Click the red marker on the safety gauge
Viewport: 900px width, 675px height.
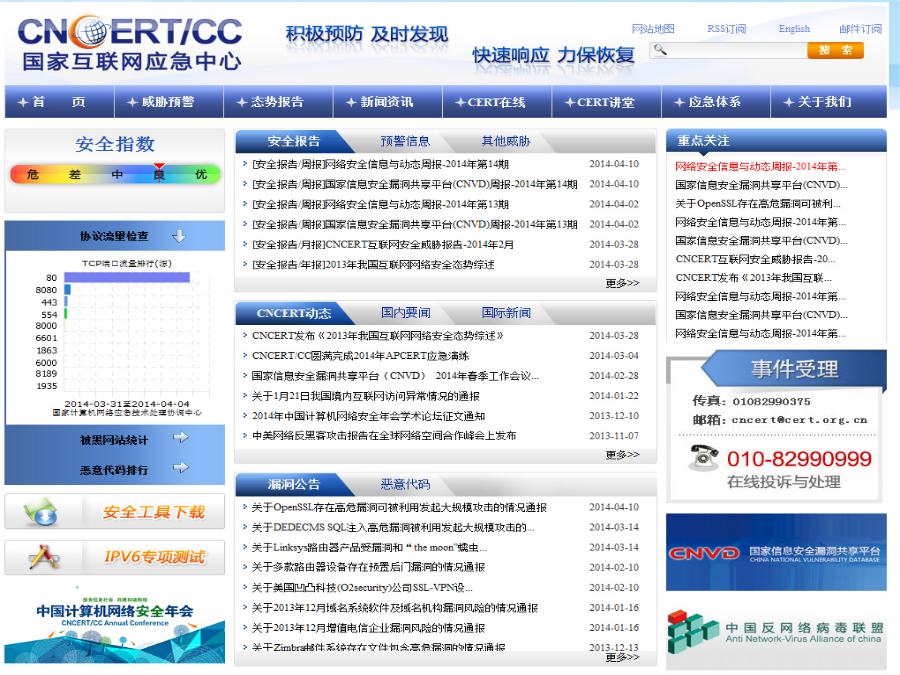159,167
